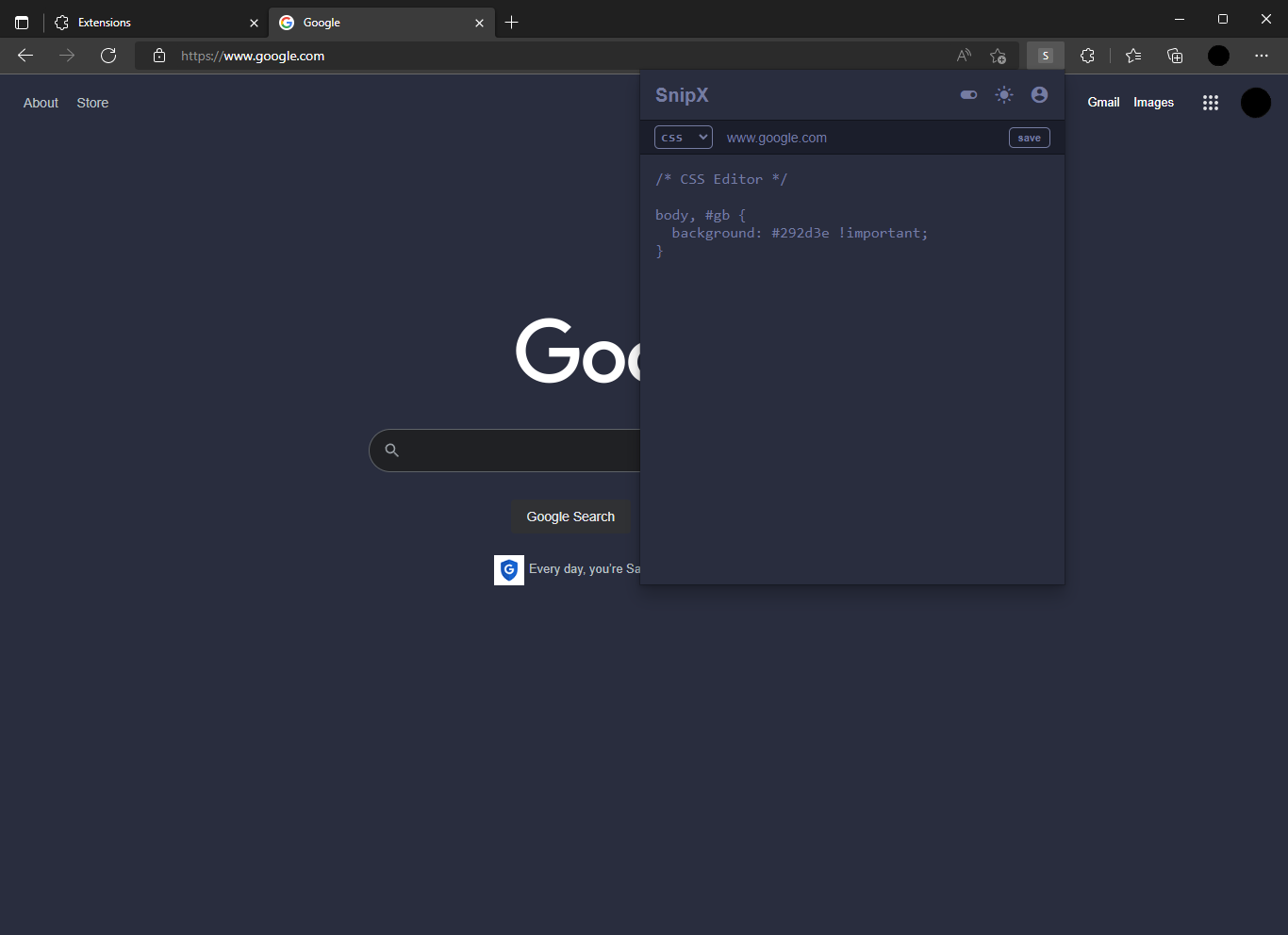Toggle the SnipX enable switch
This screenshot has width=1288, height=935.
[x=968, y=95]
